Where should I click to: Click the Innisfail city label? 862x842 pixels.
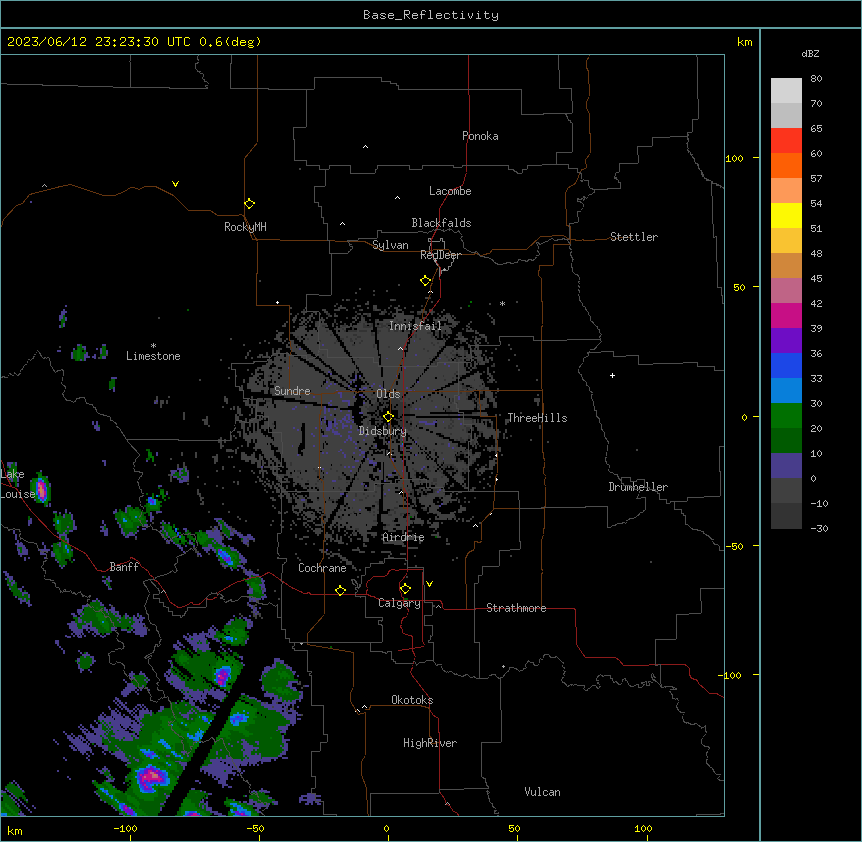(415, 326)
